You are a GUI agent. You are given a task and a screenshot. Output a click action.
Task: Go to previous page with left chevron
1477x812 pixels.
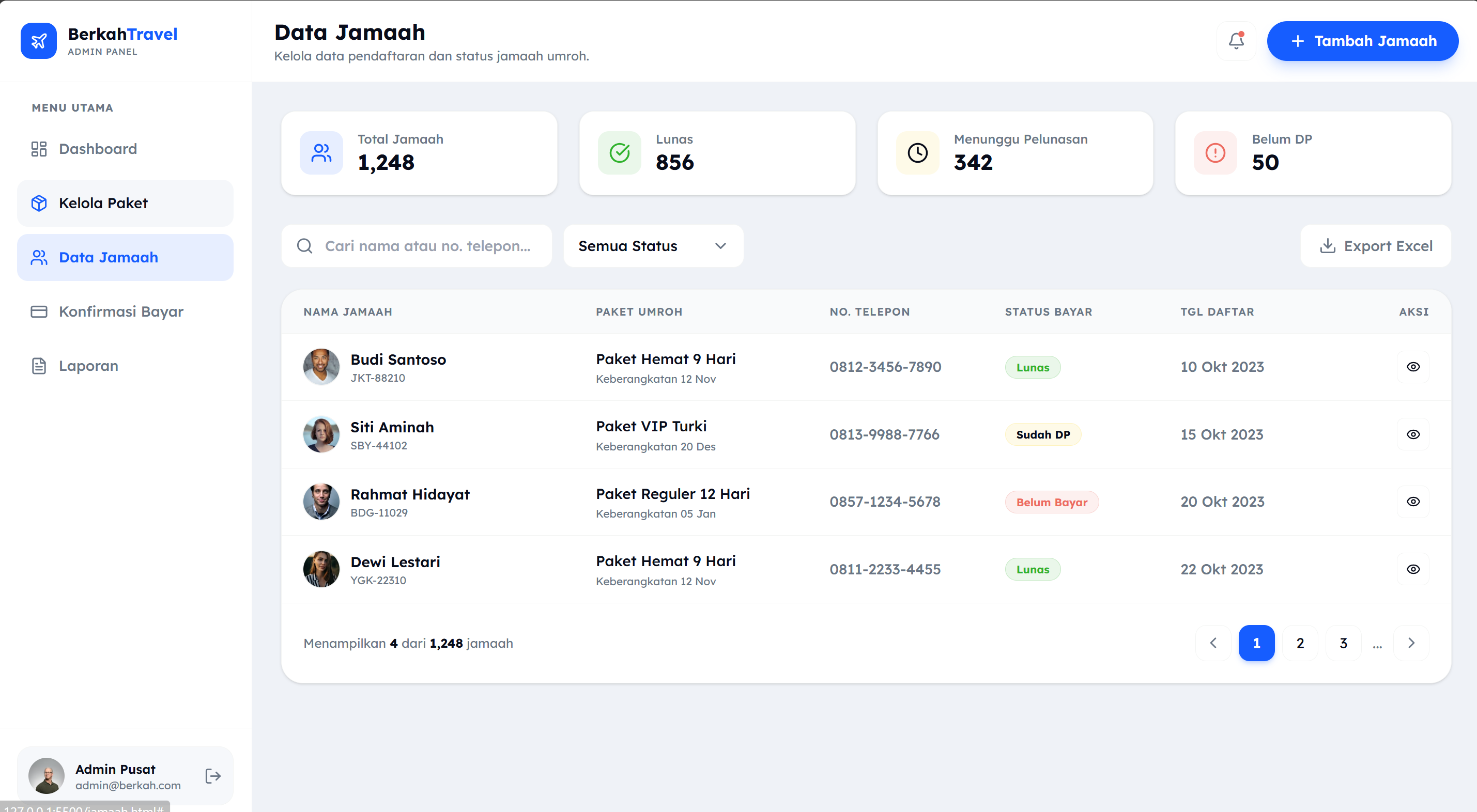1213,643
